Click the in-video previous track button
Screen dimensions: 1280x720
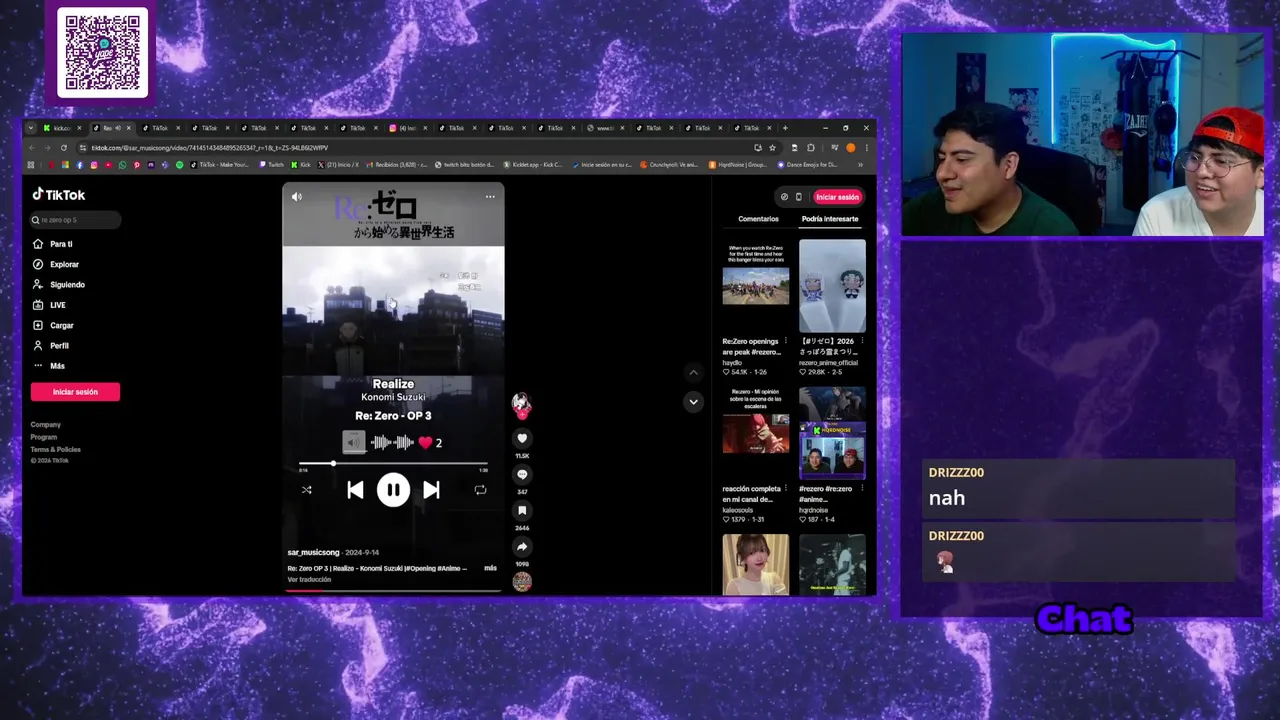[355, 490]
